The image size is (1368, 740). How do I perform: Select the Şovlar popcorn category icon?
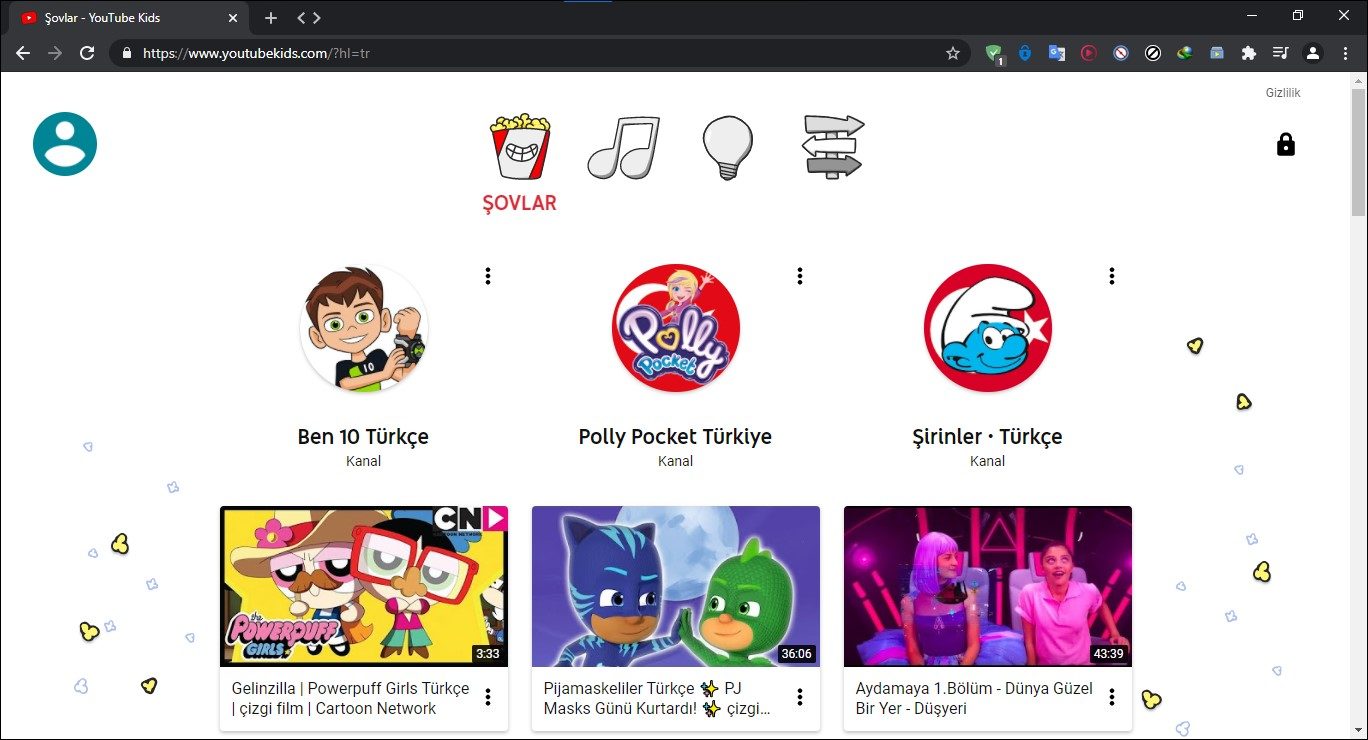click(x=519, y=148)
